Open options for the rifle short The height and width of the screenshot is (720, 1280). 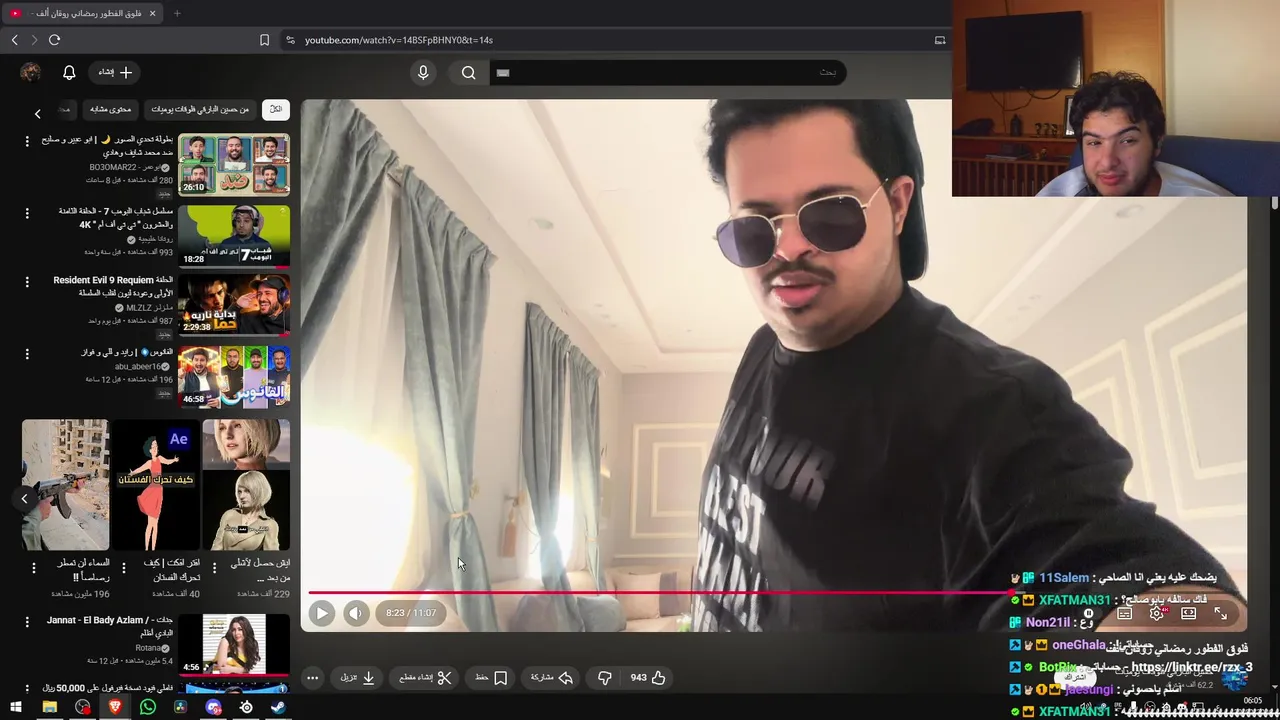tap(33, 568)
